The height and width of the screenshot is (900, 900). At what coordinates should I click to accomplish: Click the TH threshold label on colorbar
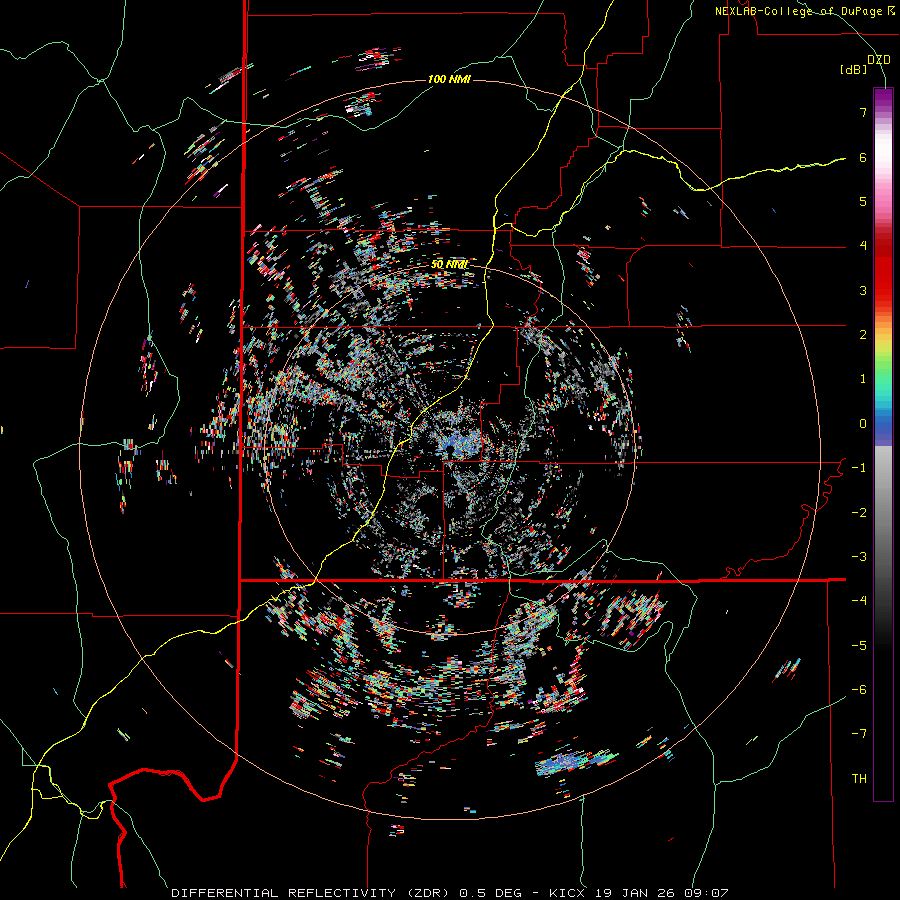[x=859, y=779]
